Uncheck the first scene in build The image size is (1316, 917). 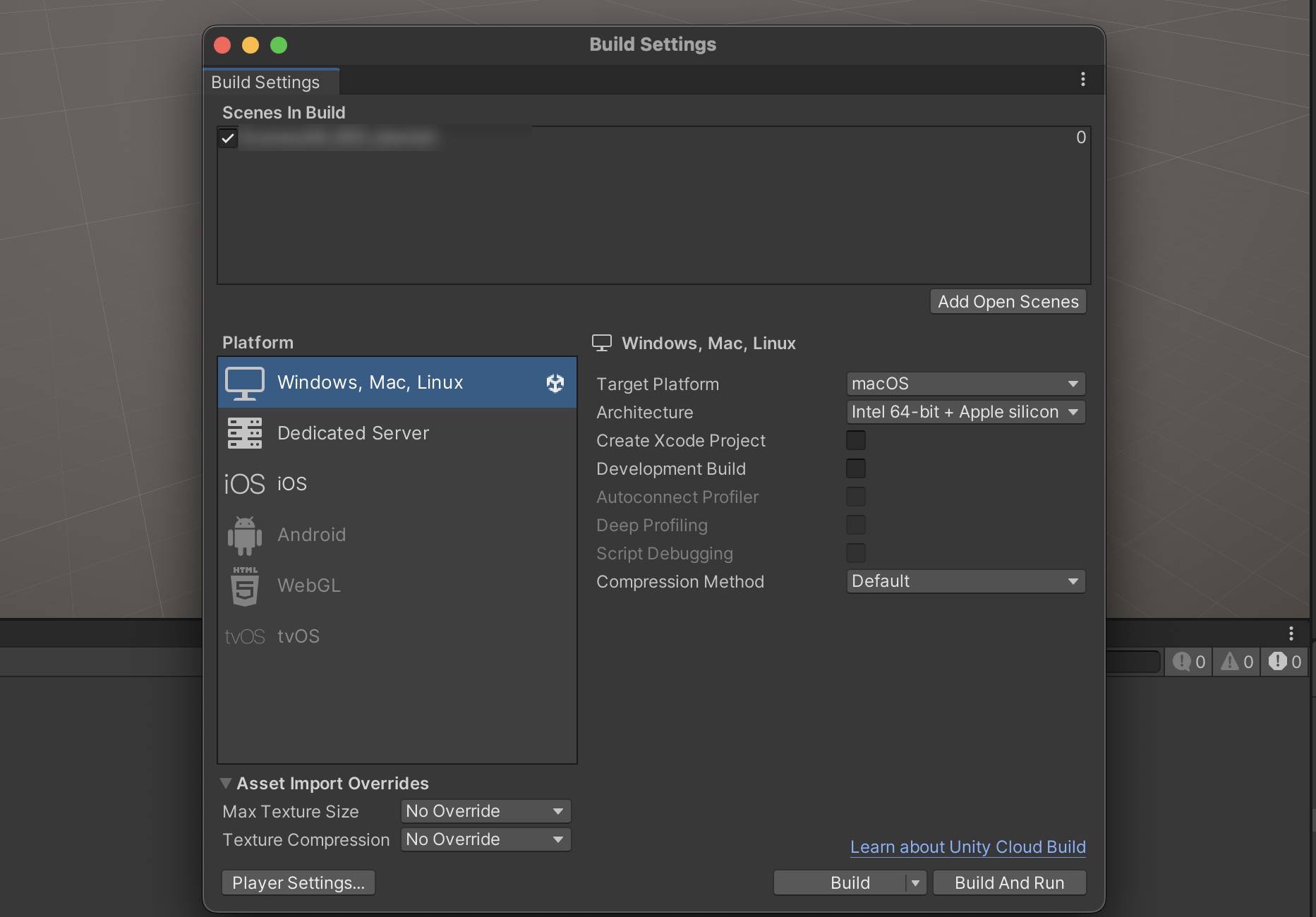tap(227, 138)
